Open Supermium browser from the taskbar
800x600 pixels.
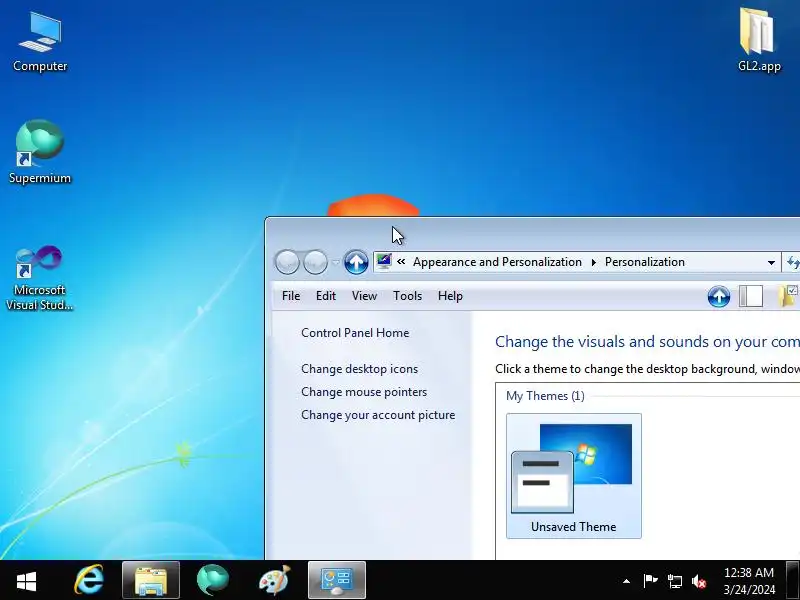[x=213, y=580]
